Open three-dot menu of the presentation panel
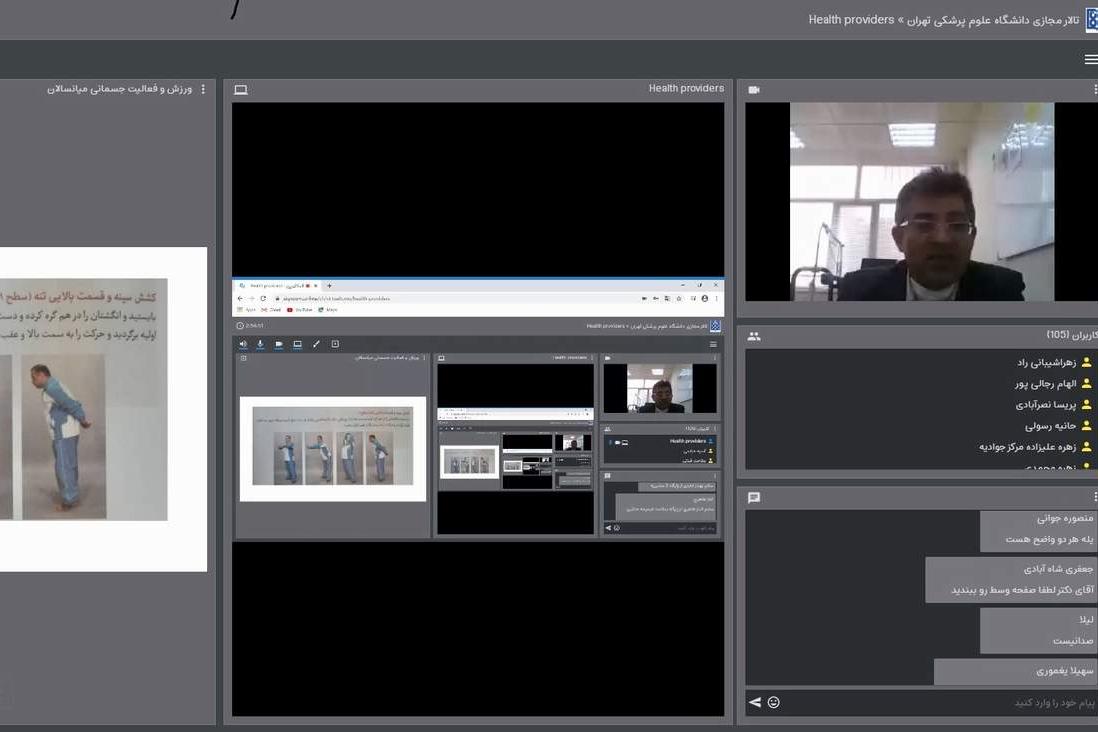1098x732 pixels. click(203, 89)
